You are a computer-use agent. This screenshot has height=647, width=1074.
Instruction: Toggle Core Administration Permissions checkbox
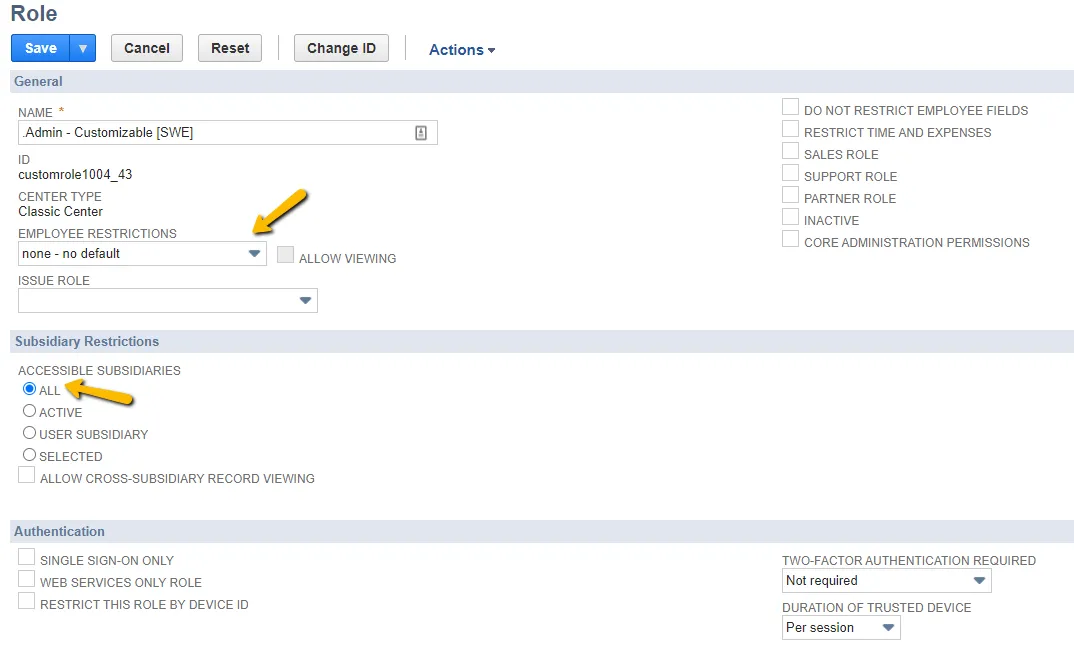[790, 239]
